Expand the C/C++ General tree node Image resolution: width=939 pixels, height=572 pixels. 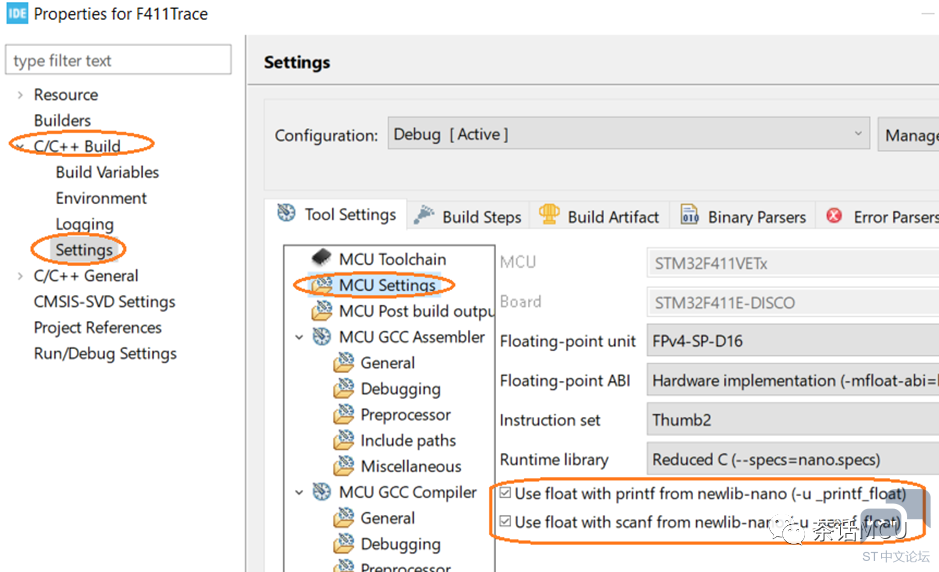[20, 276]
